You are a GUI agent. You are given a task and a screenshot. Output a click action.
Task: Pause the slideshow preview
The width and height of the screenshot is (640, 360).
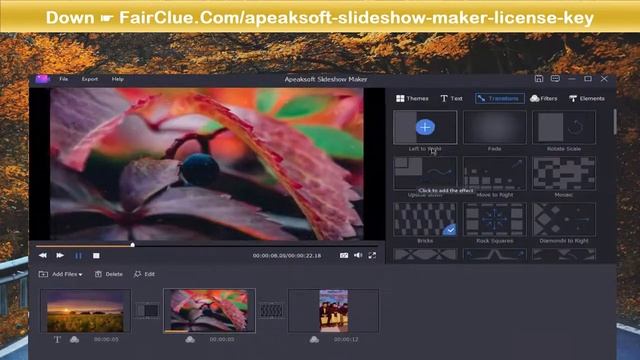coord(78,256)
